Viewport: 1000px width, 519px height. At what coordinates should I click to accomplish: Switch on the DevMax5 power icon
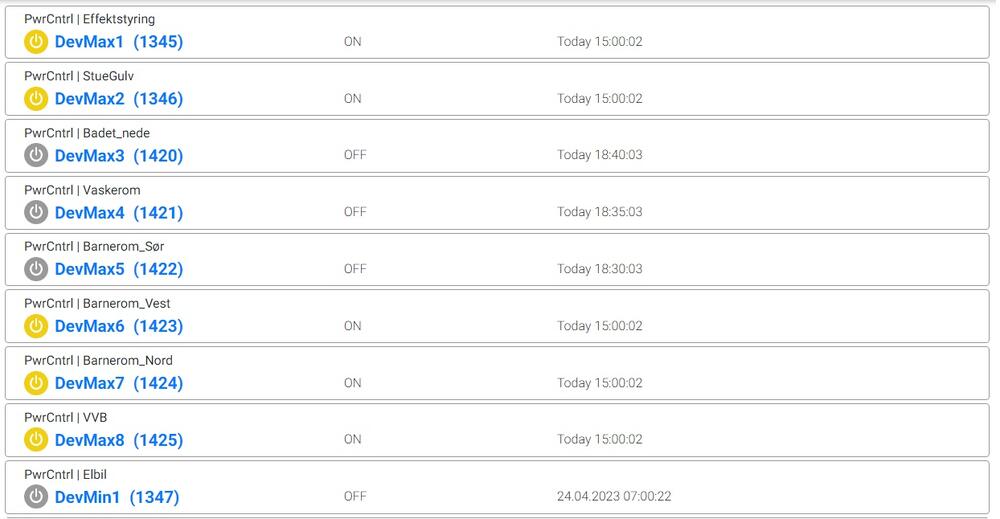[x=36, y=269]
